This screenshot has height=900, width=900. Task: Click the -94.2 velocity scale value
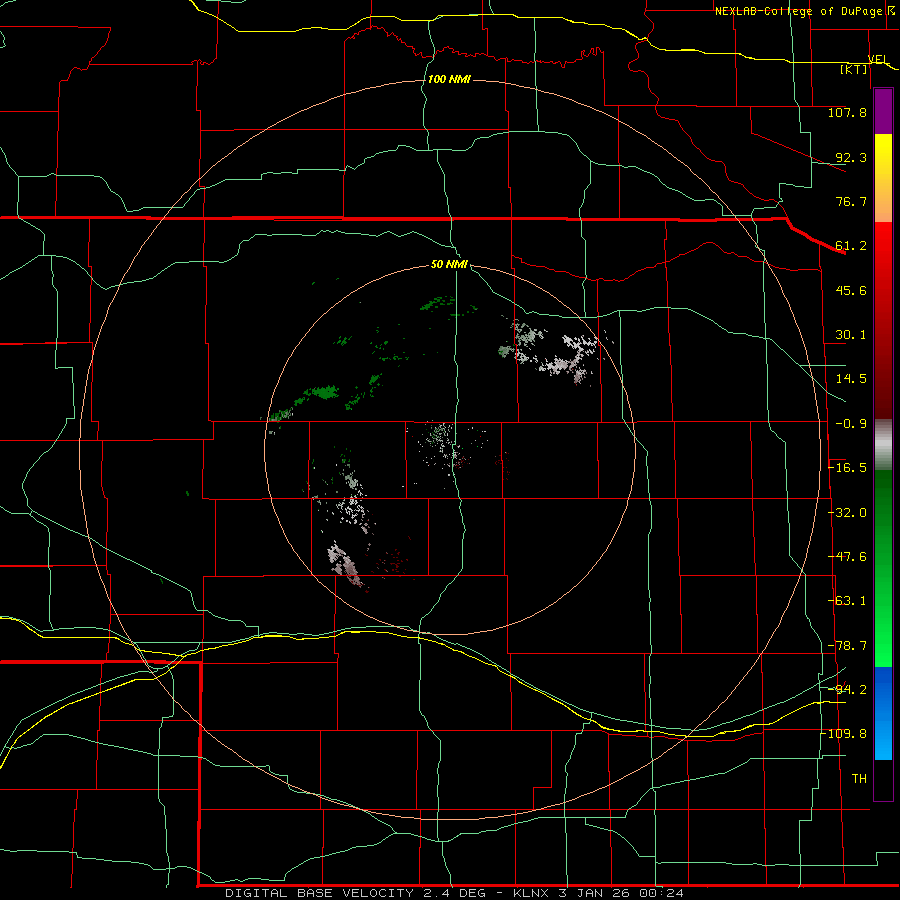click(847, 690)
